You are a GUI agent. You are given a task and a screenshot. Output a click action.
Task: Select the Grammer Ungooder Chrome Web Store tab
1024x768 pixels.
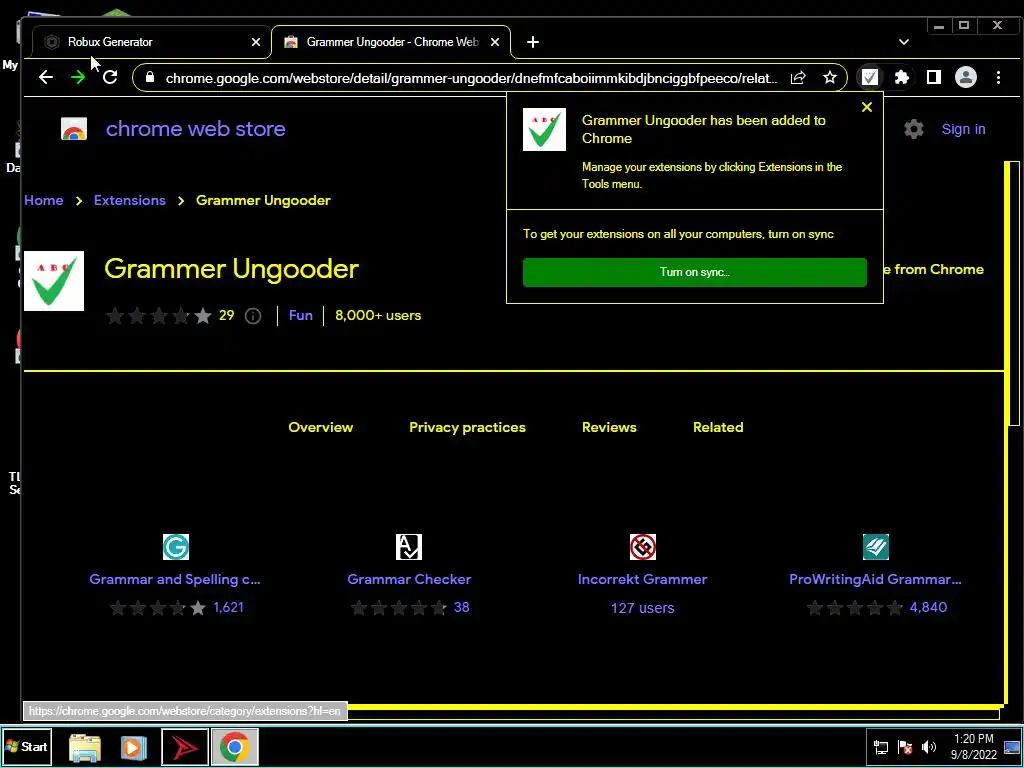pyautogui.click(x=391, y=42)
